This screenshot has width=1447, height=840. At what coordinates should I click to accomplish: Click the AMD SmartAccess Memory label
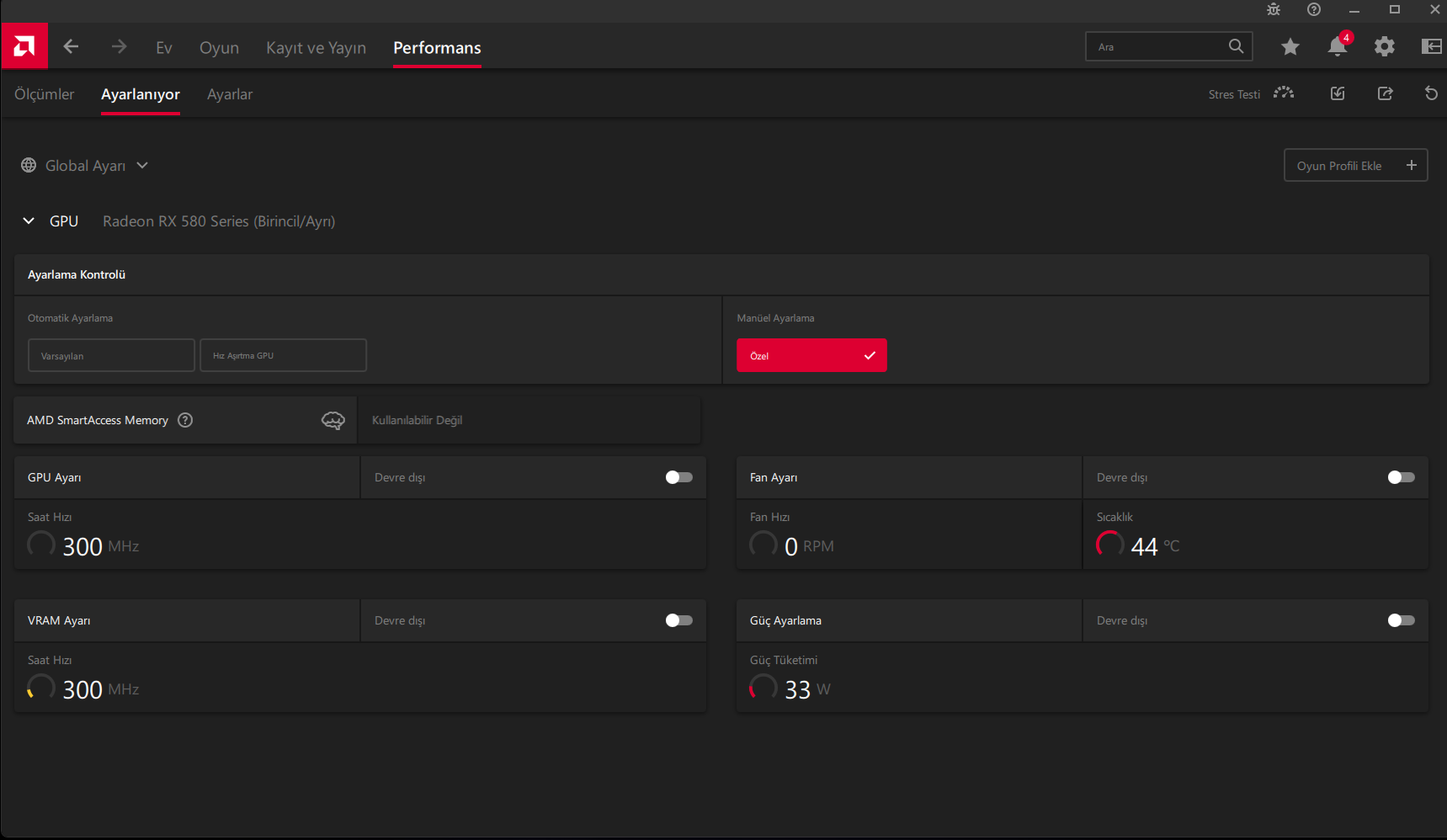coord(98,420)
